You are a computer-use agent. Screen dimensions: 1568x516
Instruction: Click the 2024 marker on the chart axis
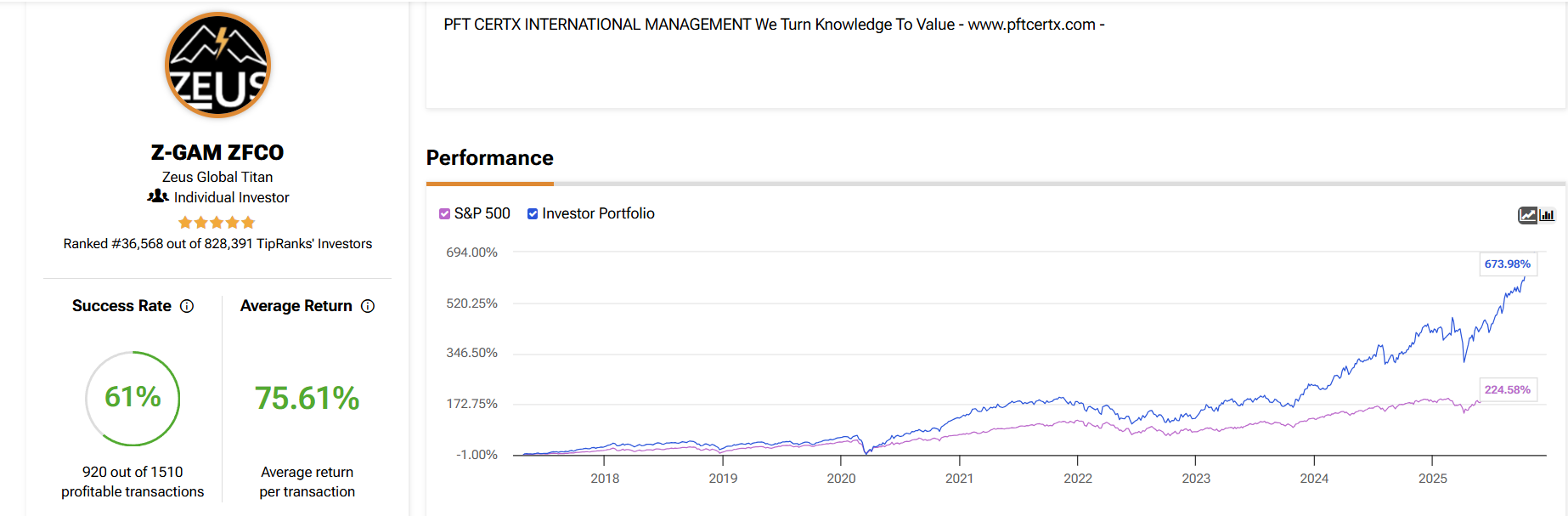click(x=1314, y=478)
